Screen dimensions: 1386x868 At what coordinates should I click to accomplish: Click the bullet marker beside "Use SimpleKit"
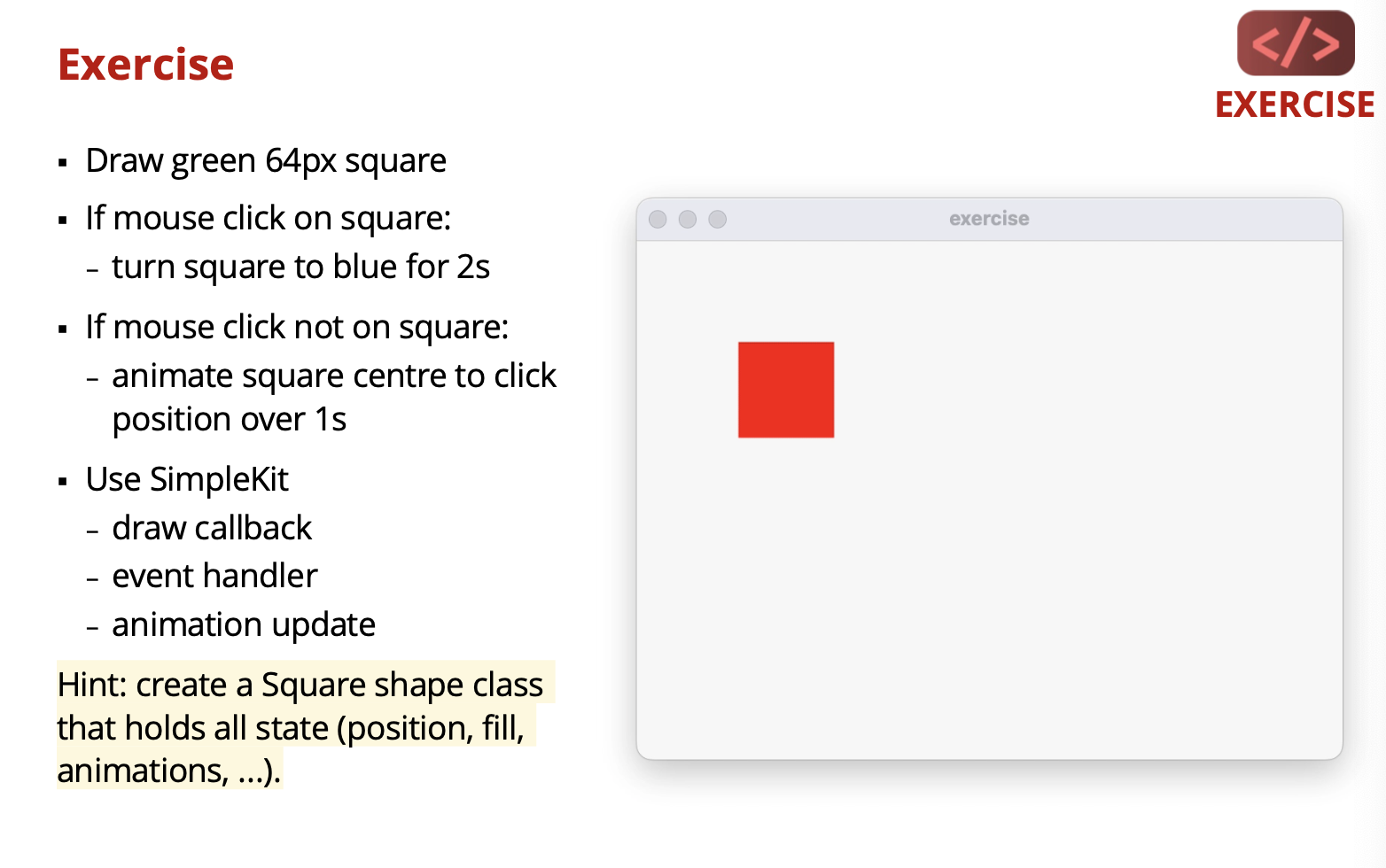63,482
